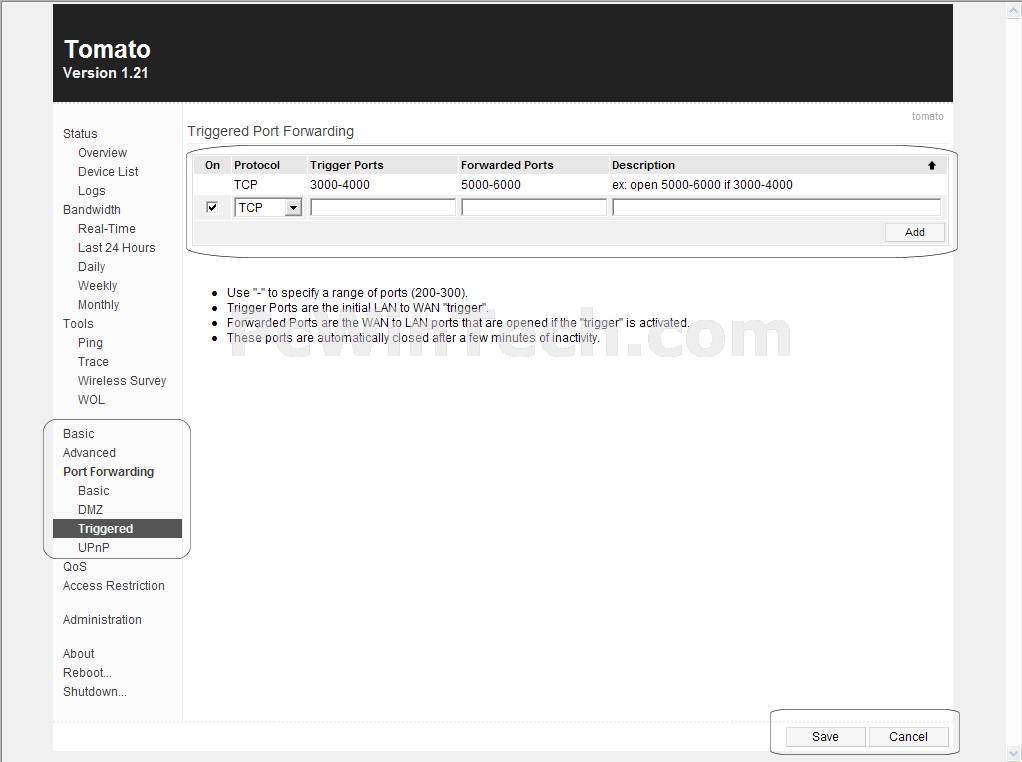Click Shutdown... in the sidebar

(95, 692)
